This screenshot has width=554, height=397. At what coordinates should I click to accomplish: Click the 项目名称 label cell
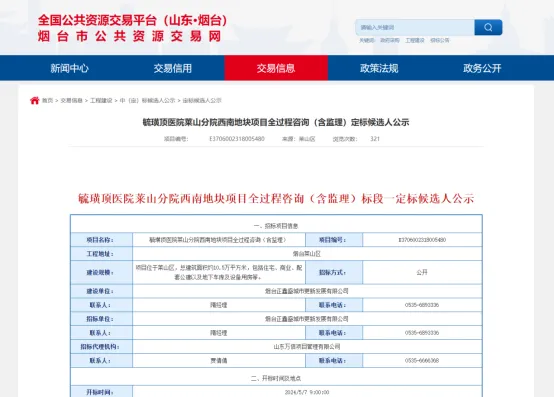click(x=101, y=240)
